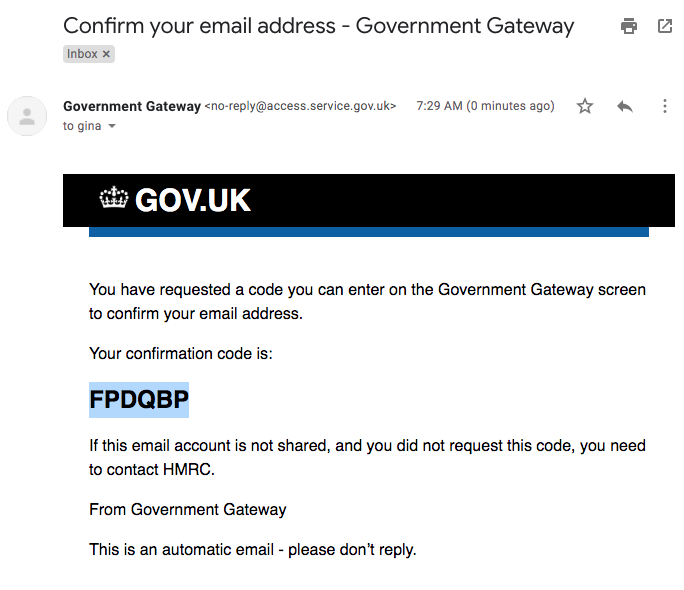Click the GOV.UK logo text
684x590 pixels.
pyautogui.click(x=192, y=200)
